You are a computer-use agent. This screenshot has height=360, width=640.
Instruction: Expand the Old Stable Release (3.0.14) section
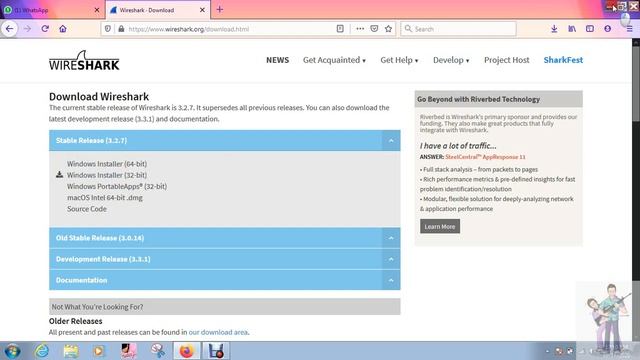(224, 238)
